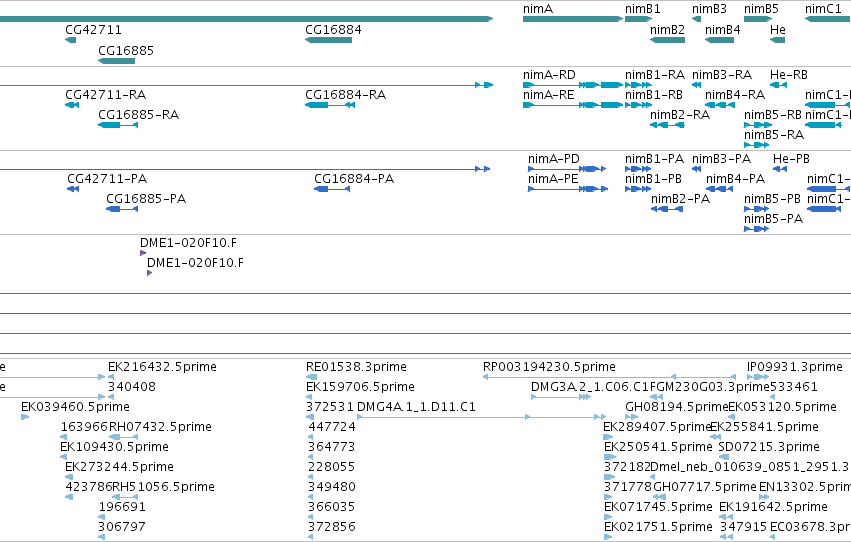Click the RP003194230.5prime EST

coord(609,377)
